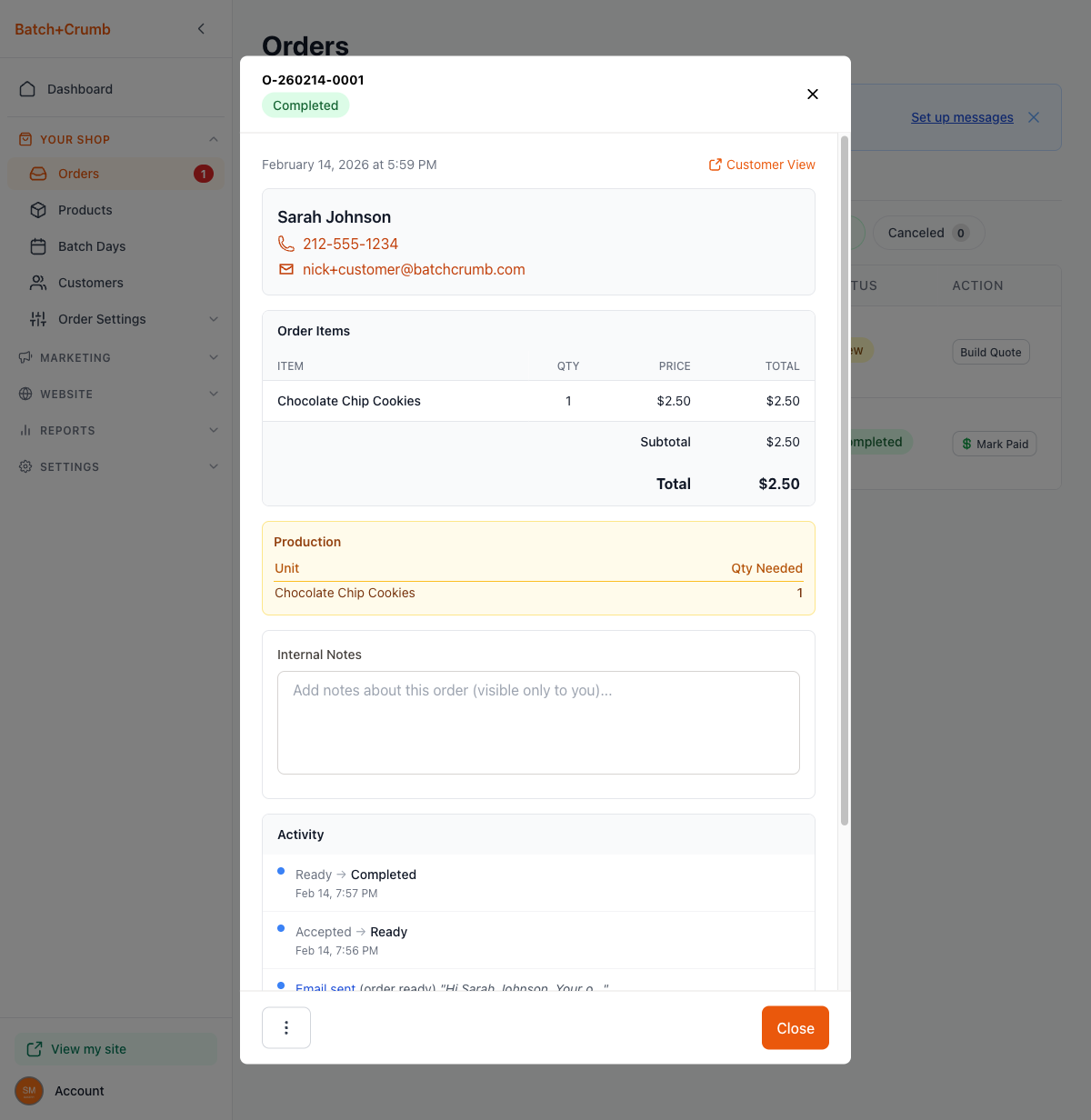Open Batch Days page

coord(92,246)
